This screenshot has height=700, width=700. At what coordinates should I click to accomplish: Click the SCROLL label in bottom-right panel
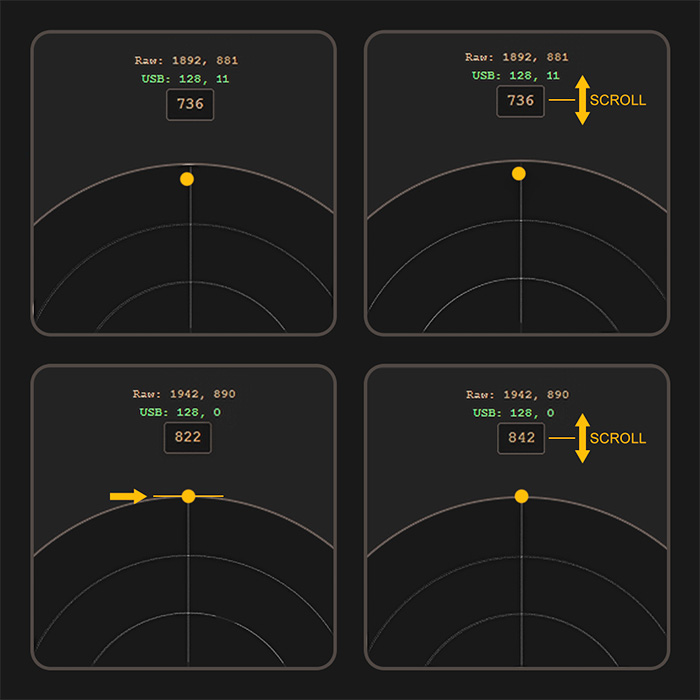tap(618, 438)
